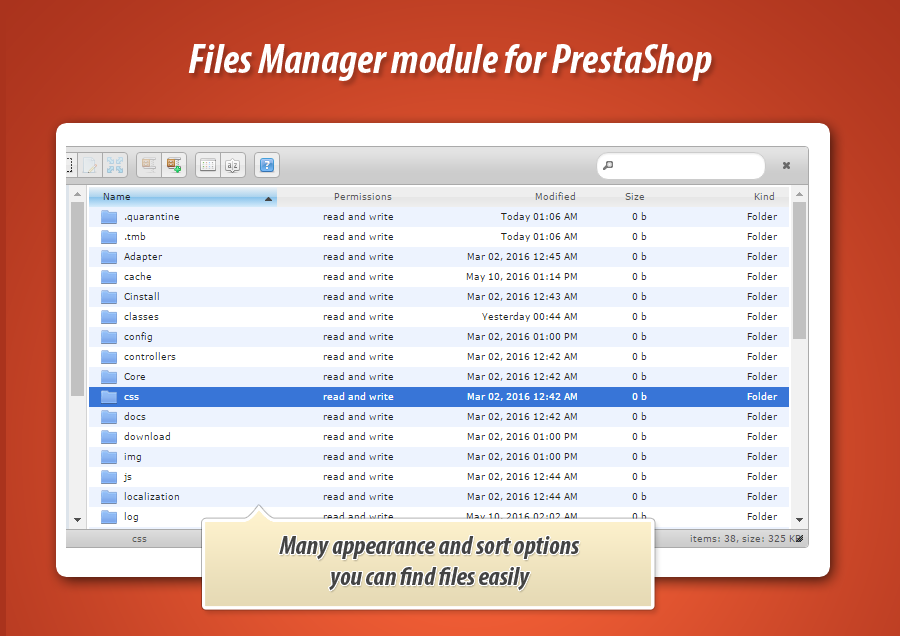Select the controllers folder row
The image size is (900, 636).
click(150, 357)
